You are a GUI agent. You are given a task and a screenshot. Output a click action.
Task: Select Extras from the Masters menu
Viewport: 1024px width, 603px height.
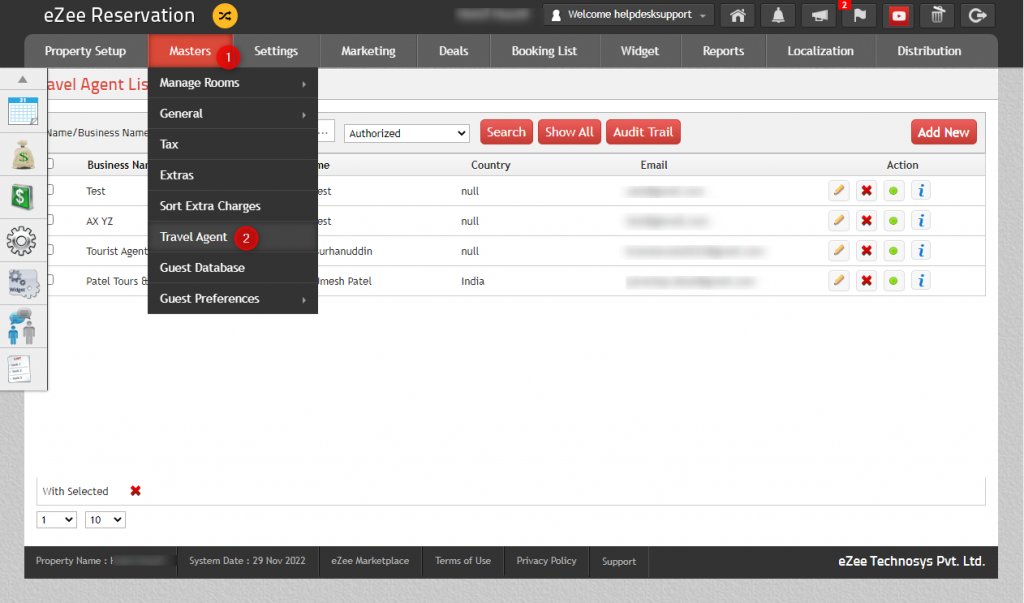click(x=232, y=175)
